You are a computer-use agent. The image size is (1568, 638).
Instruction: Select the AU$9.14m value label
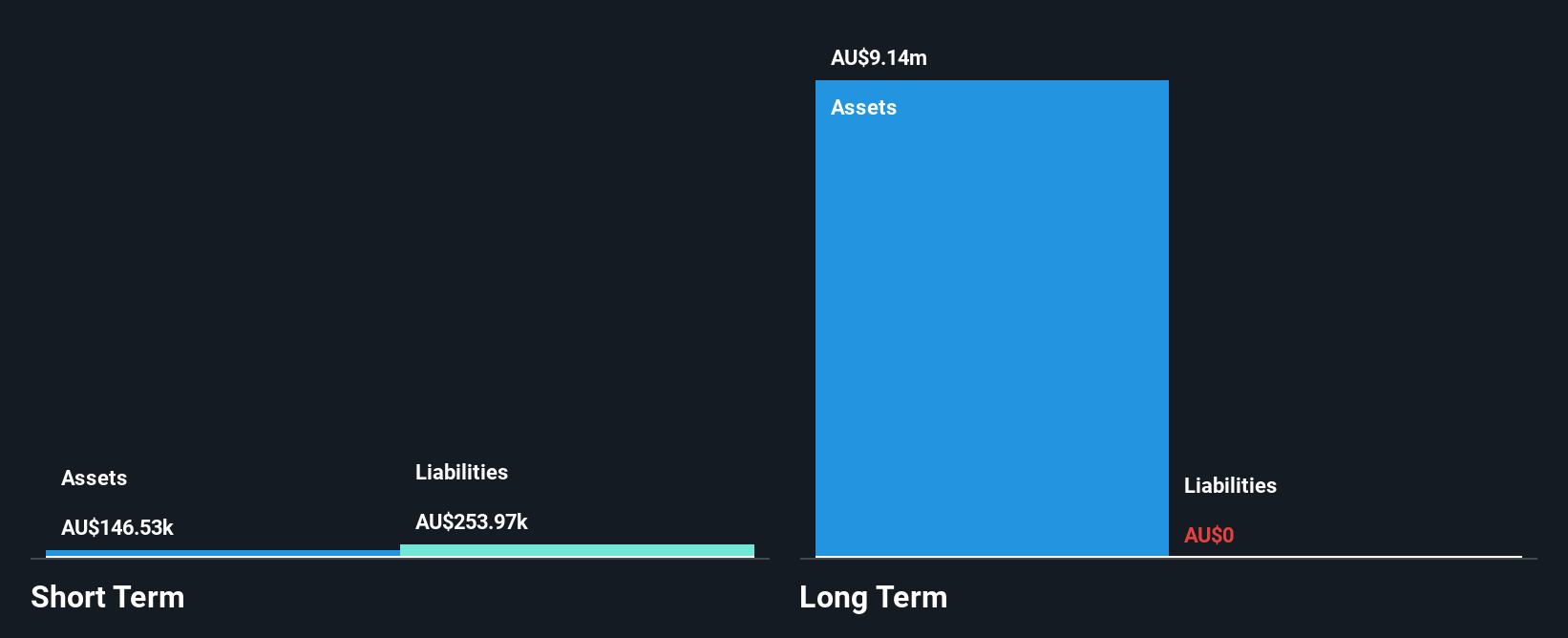(x=879, y=57)
